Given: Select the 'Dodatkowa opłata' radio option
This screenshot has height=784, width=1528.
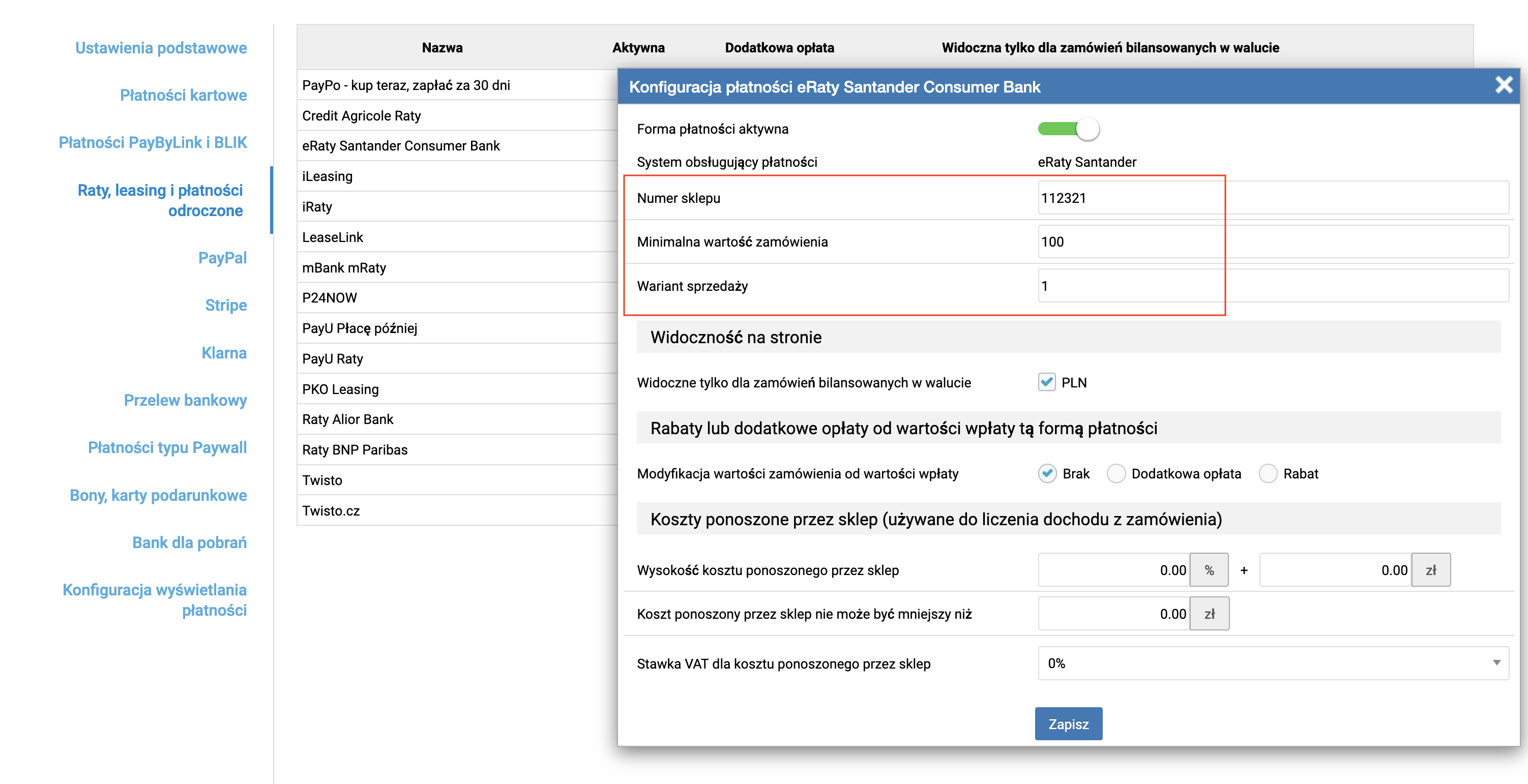Looking at the screenshot, I should [1116, 473].
